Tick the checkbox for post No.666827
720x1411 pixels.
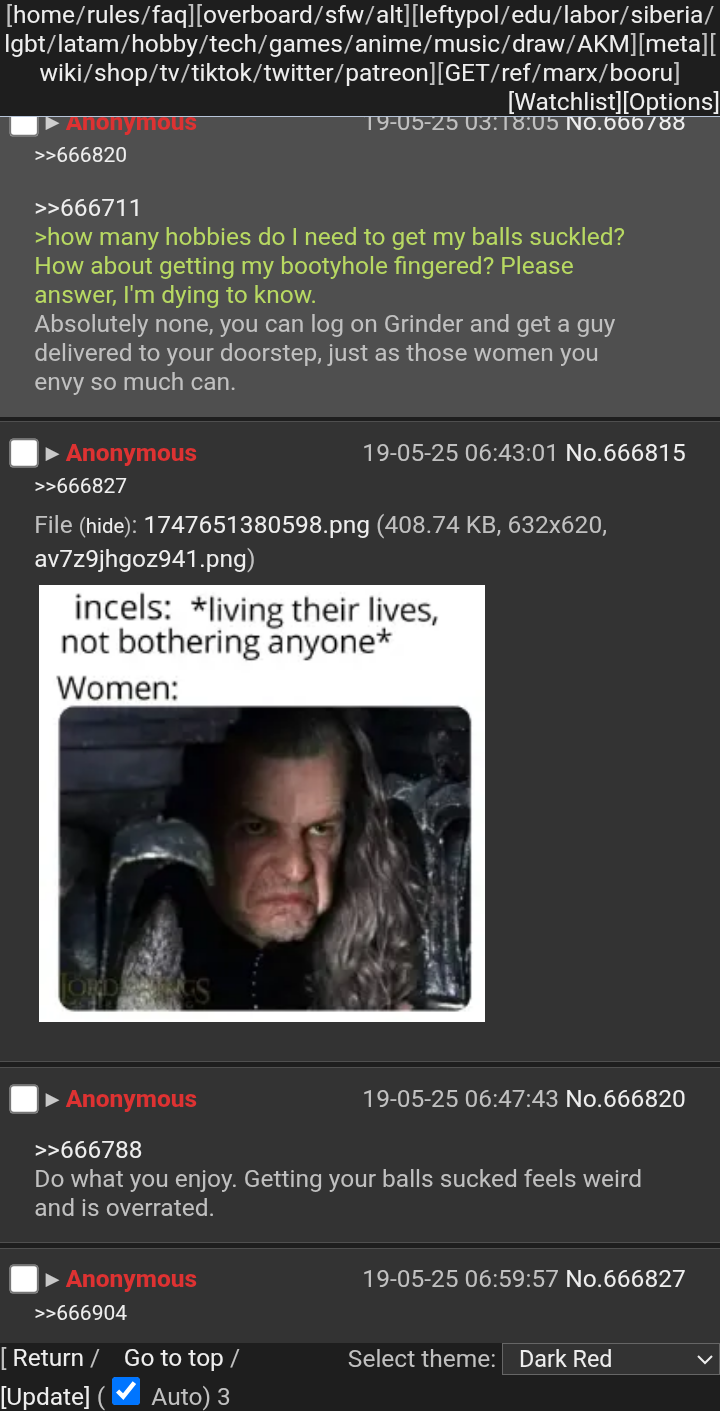click(x=24, y=1279)
